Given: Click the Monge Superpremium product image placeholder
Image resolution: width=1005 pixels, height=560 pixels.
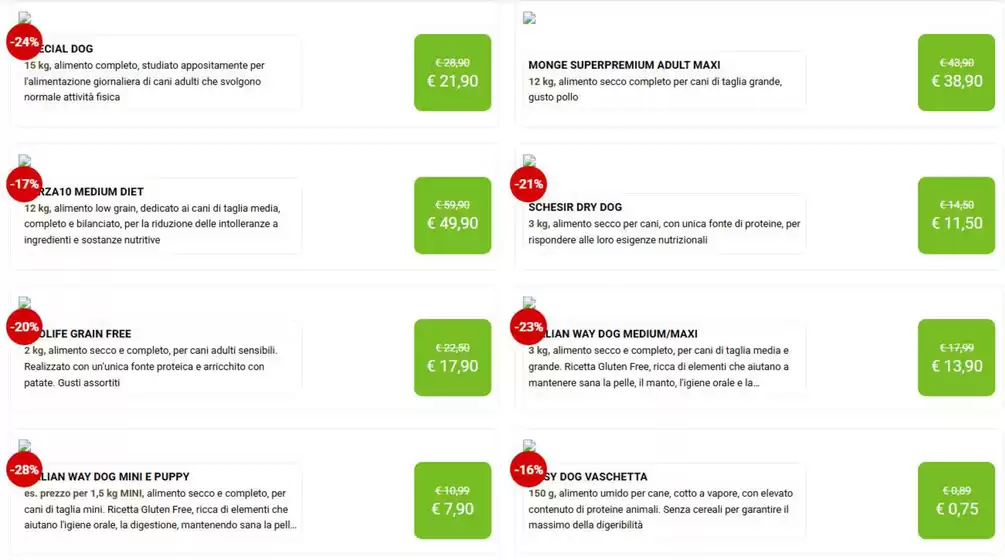Looking at the screenshot, I should (529, 18).
